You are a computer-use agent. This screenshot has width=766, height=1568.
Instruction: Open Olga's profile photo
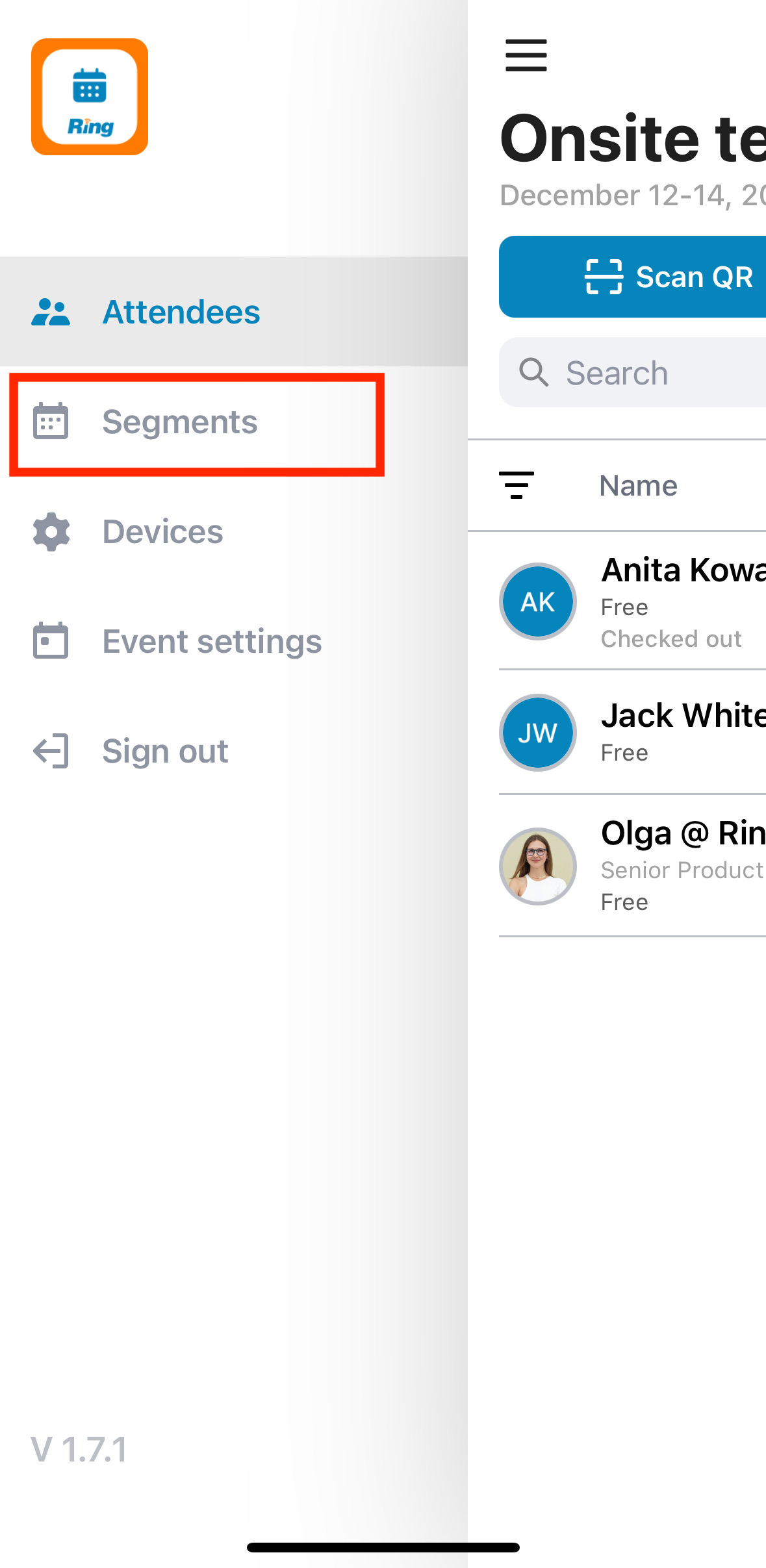[x=538, y=866]
